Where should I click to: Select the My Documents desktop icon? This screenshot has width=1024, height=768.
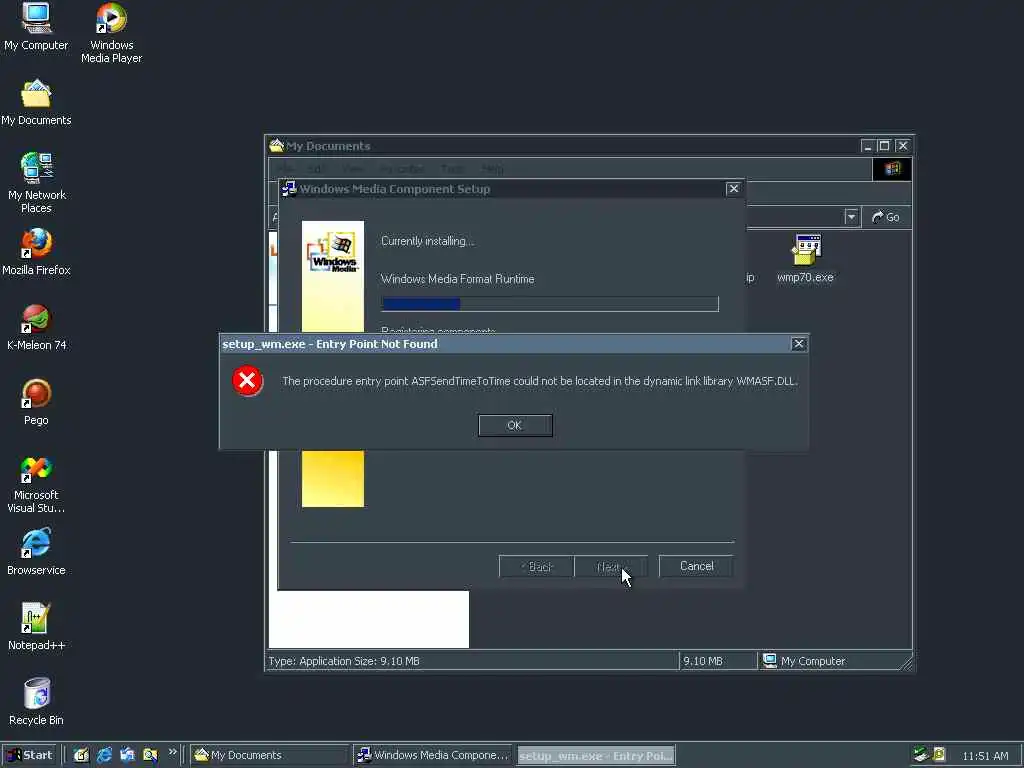tap(36, 103)
